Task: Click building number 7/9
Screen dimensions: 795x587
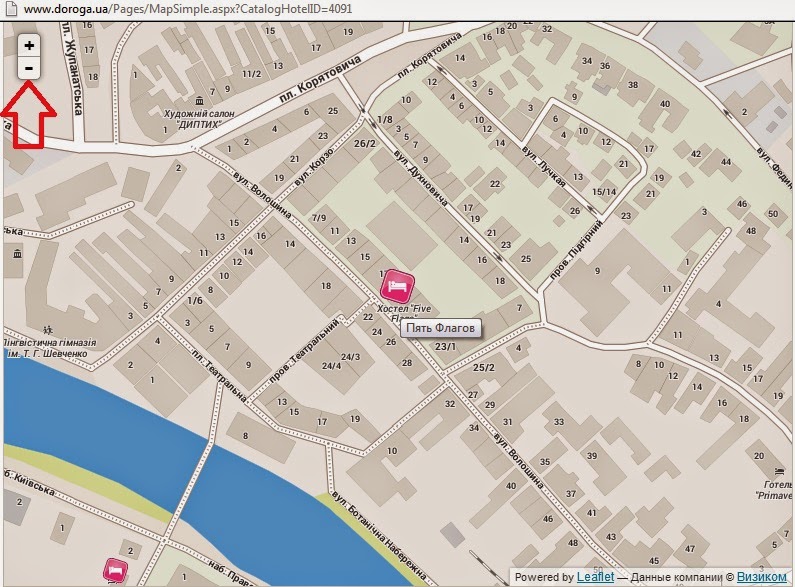Action: (319, 218)
